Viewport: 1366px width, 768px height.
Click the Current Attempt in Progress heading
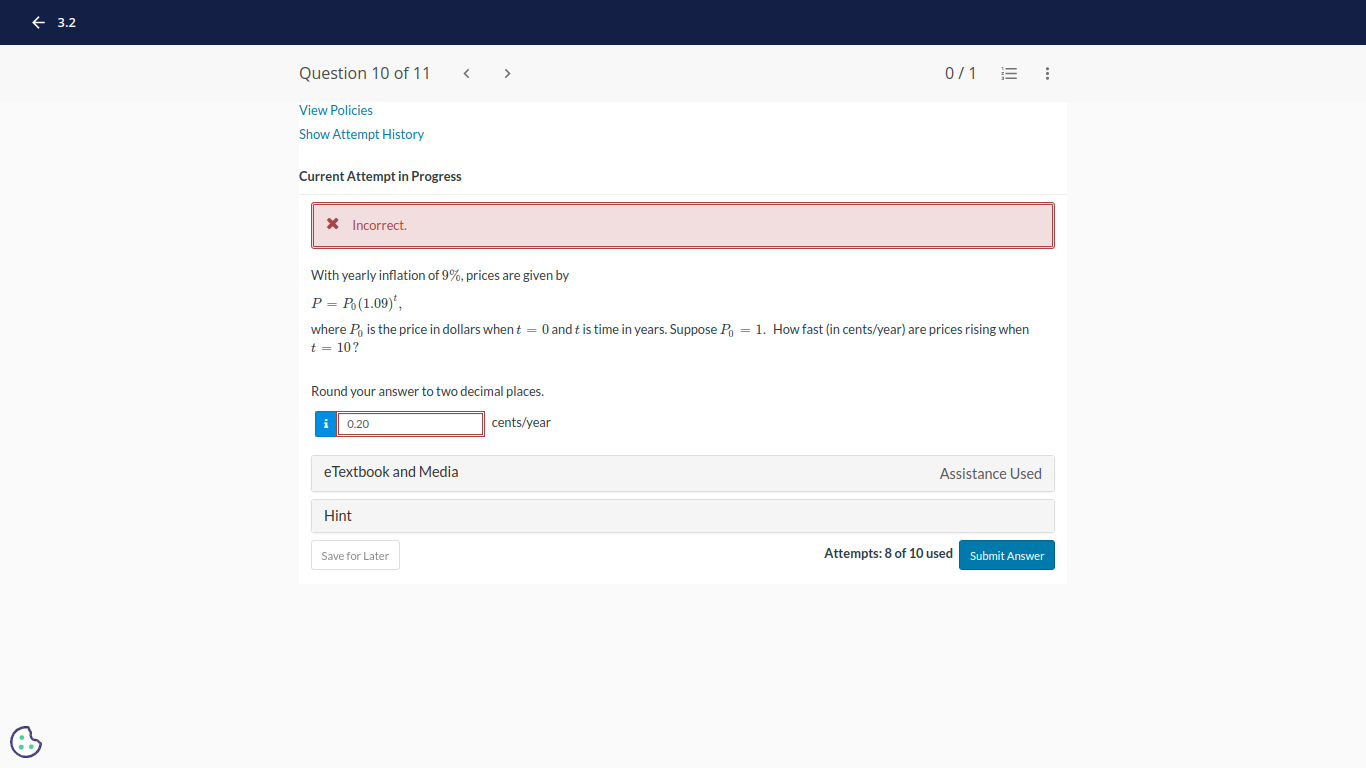click(x=380, y=176)
